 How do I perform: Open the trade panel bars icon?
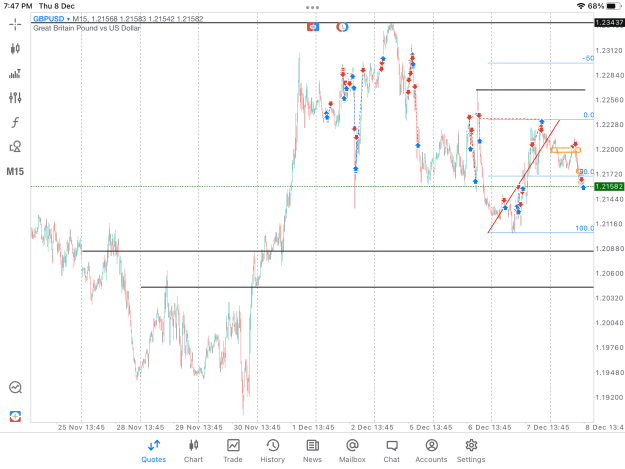click(x=15, y=74)
